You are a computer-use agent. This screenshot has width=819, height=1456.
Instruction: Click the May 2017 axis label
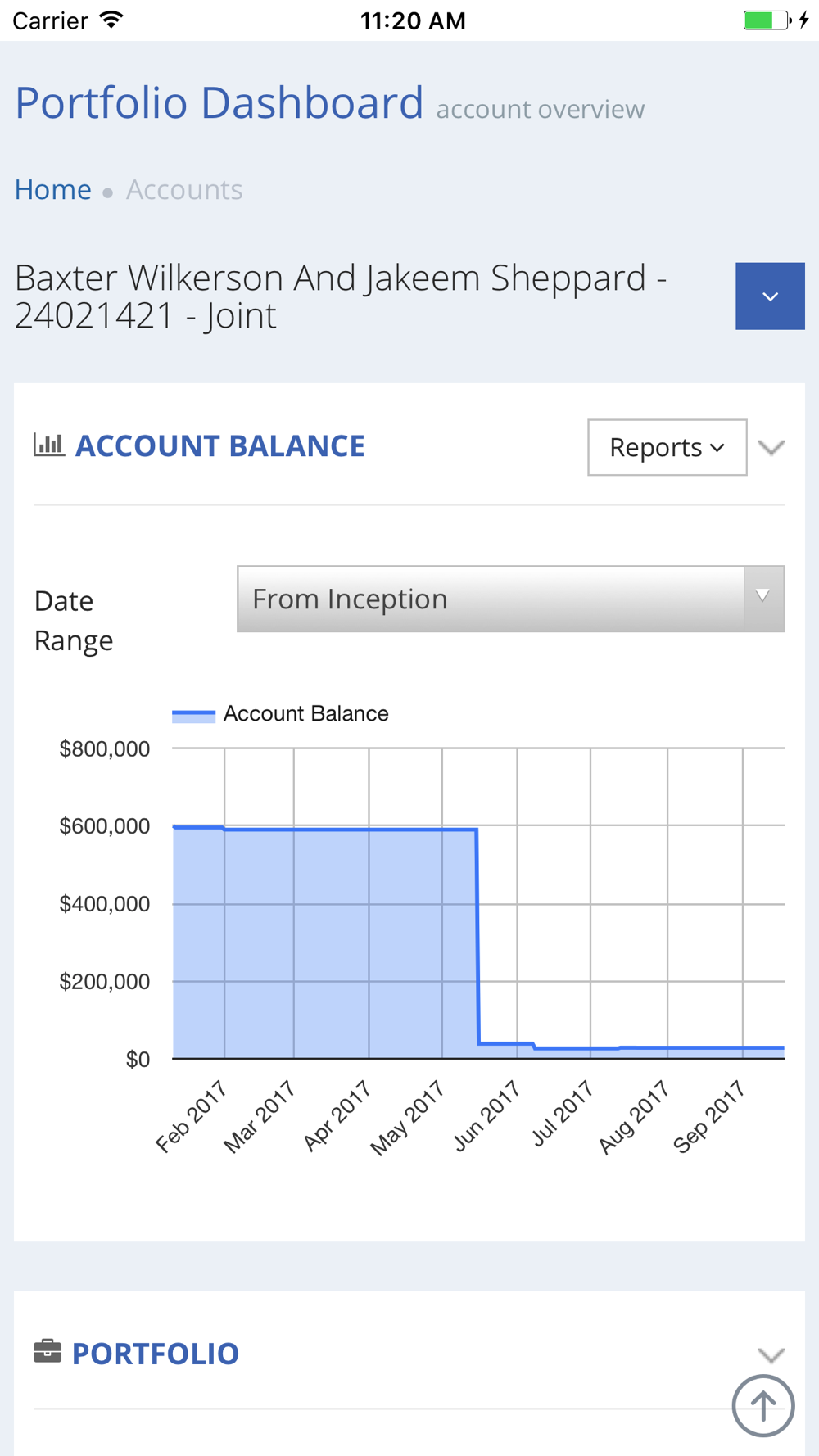click(406, 1118)
